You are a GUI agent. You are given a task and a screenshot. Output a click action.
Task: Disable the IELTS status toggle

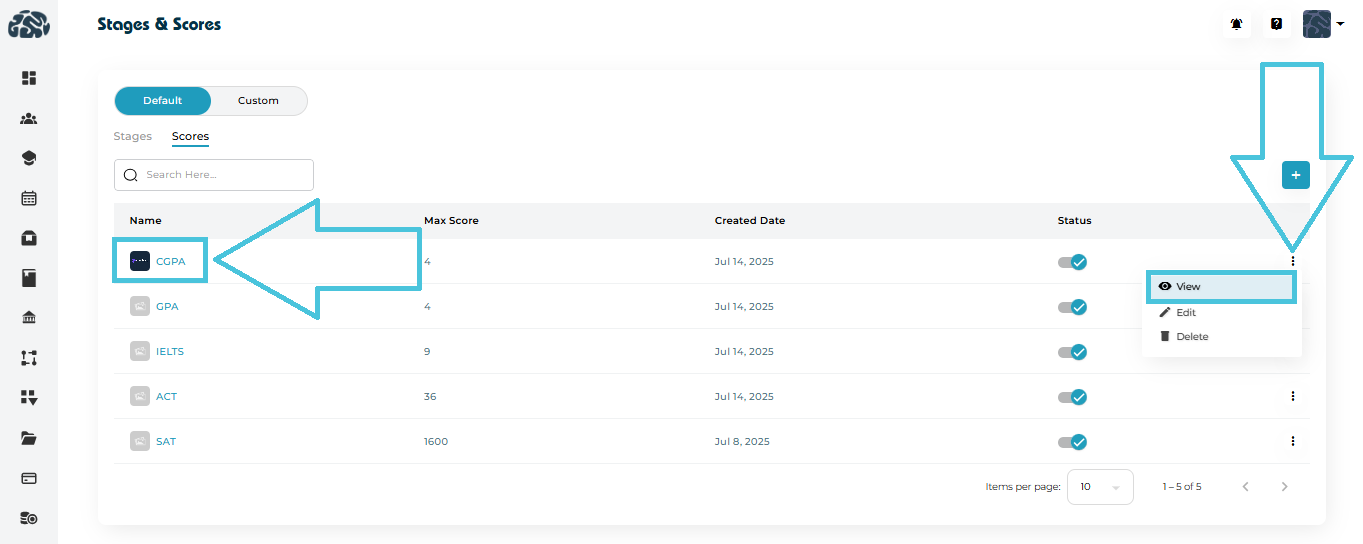1073,352
